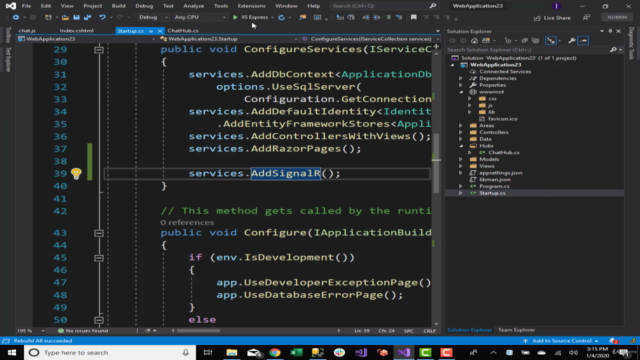Undo the last edit with the toolbar arrow
The width and height of the screenshot is (640, 360).
(x=102, y=17)
